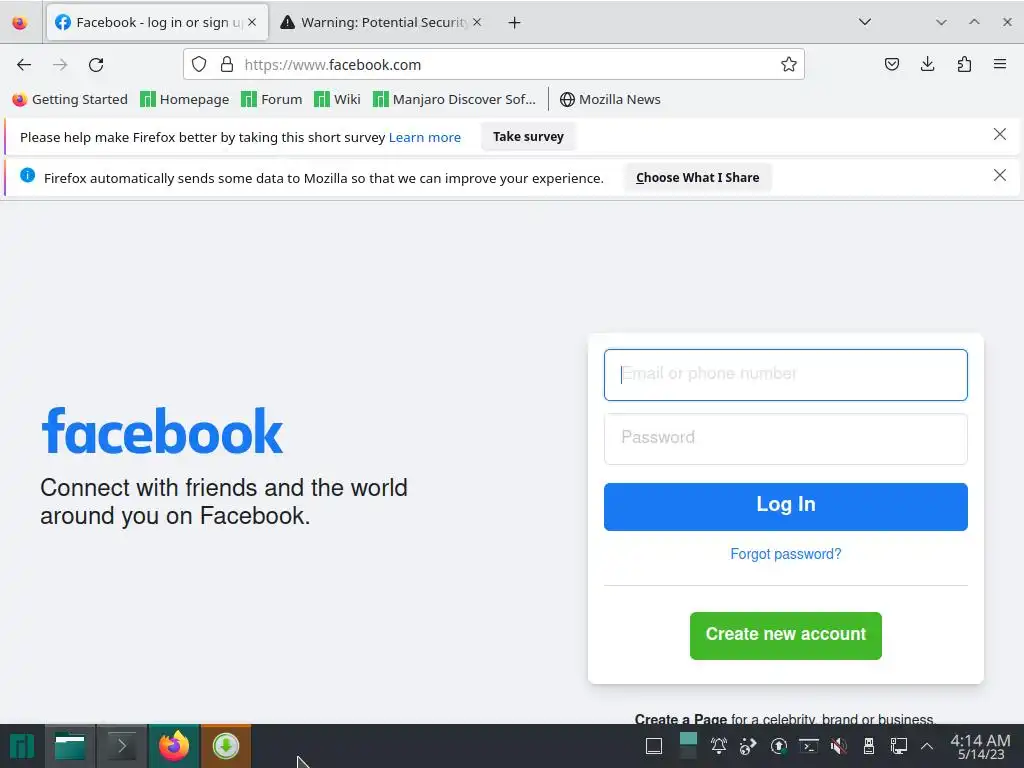1024x768 pixels.
Task: Click the green download installer taskbar icon
Action: (x=226, y=746)
